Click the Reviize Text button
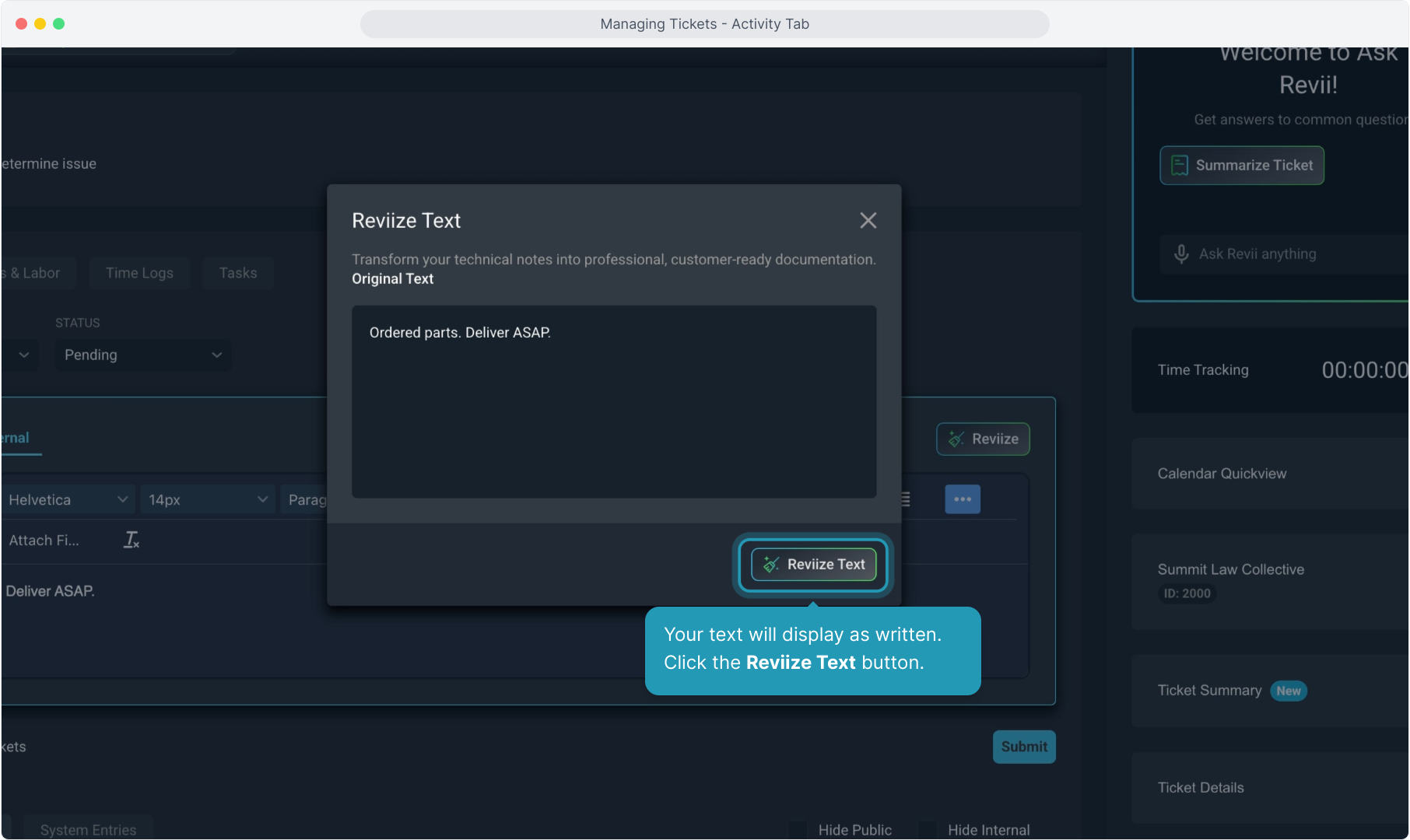 point(813,564)
